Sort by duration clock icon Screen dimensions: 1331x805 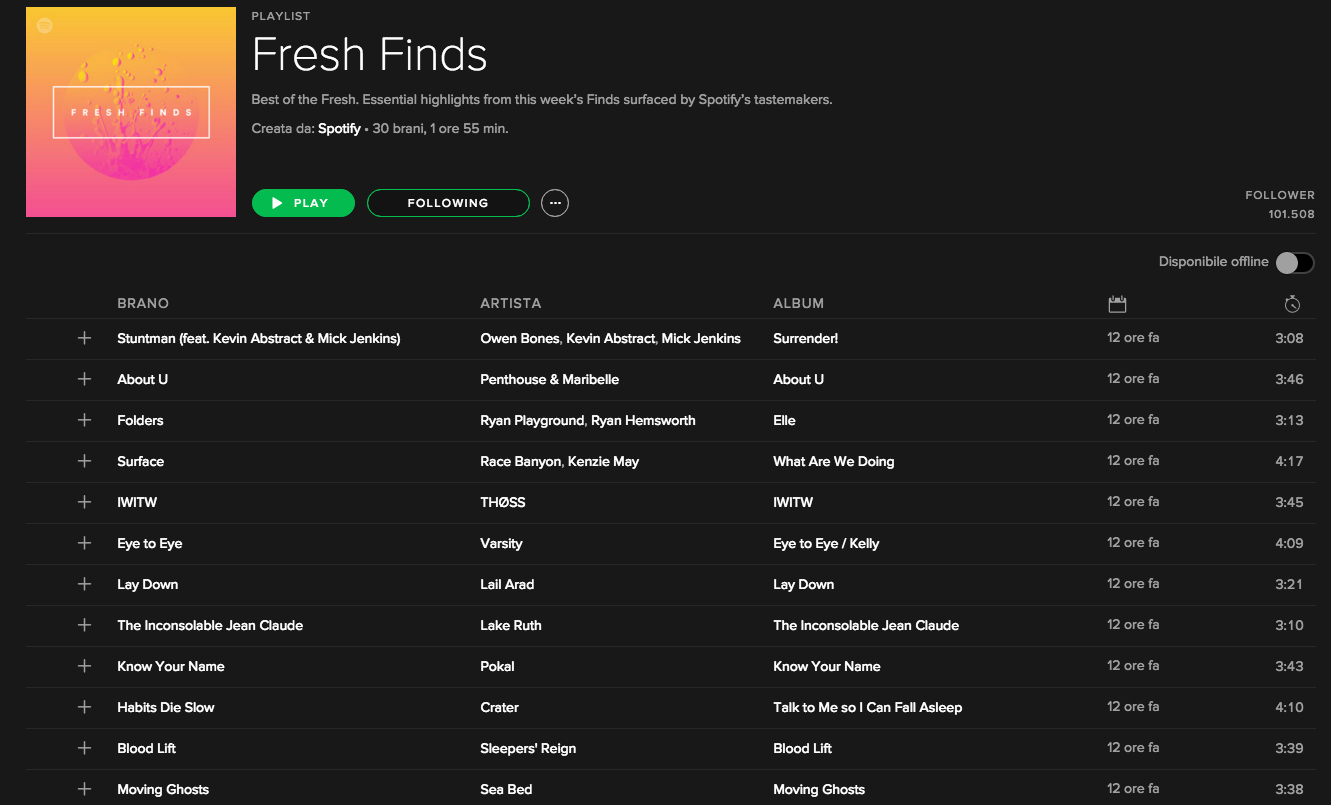[1291, 303]
